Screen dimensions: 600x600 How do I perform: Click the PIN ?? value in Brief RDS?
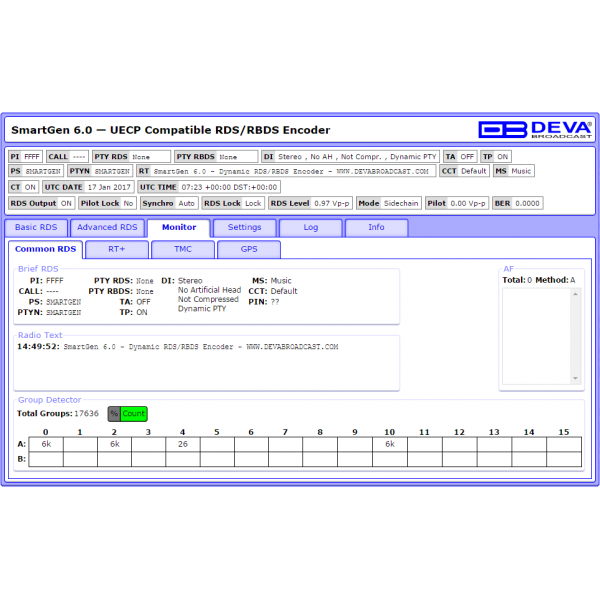coord(275,302)
